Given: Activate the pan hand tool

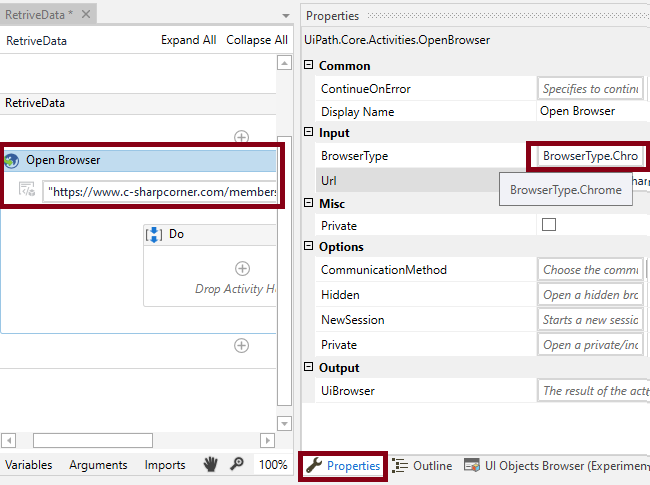Looking at the screenshot, I should click(211, 464).
